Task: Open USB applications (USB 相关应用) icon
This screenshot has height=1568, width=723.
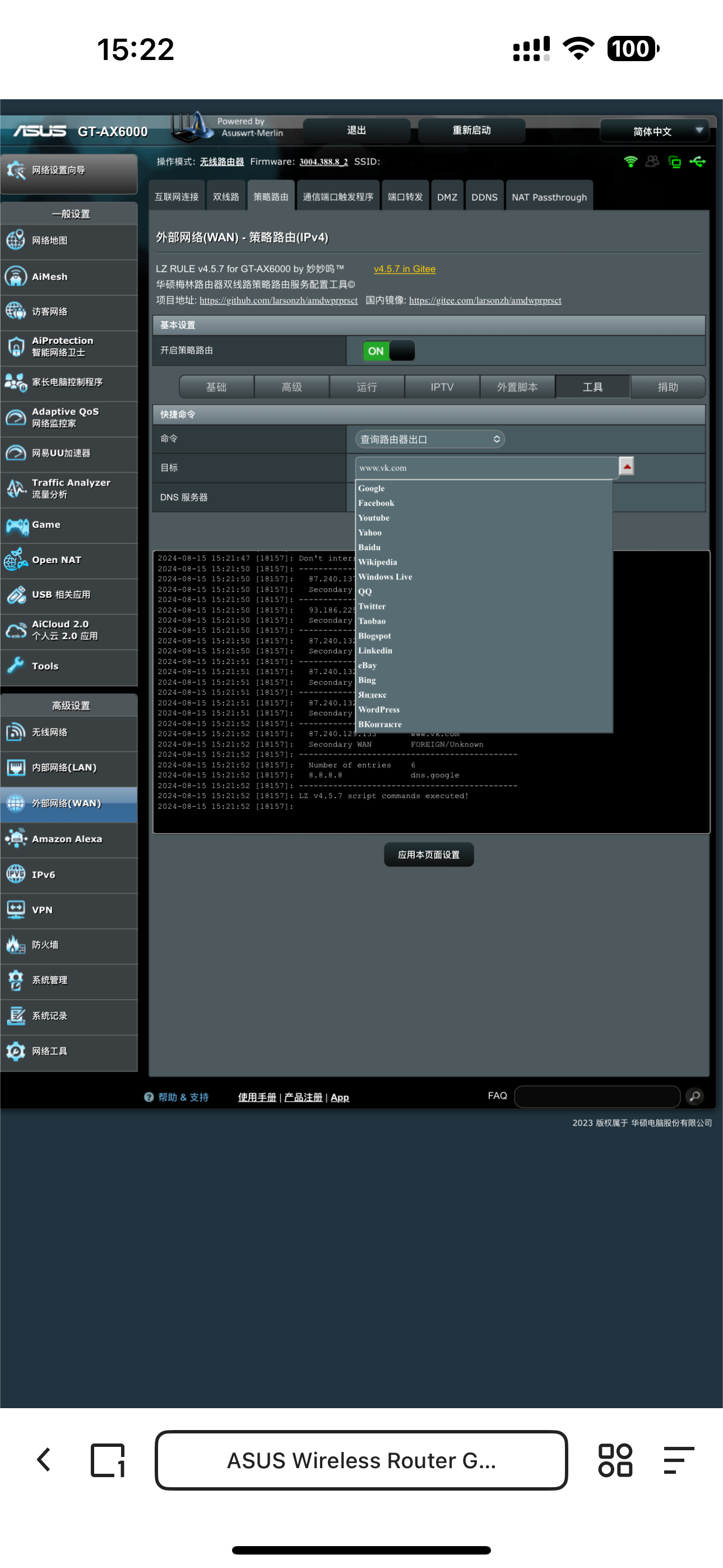Action: pyautogui.click(x=16, y=594)
